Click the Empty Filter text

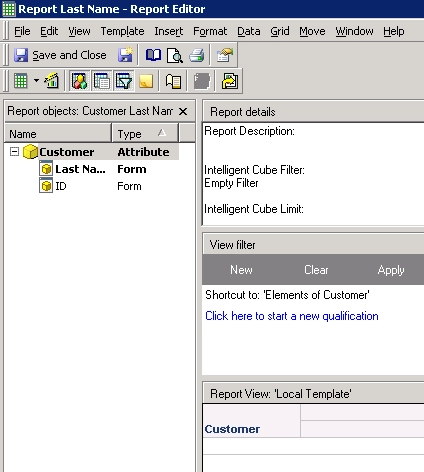(231, 183)
